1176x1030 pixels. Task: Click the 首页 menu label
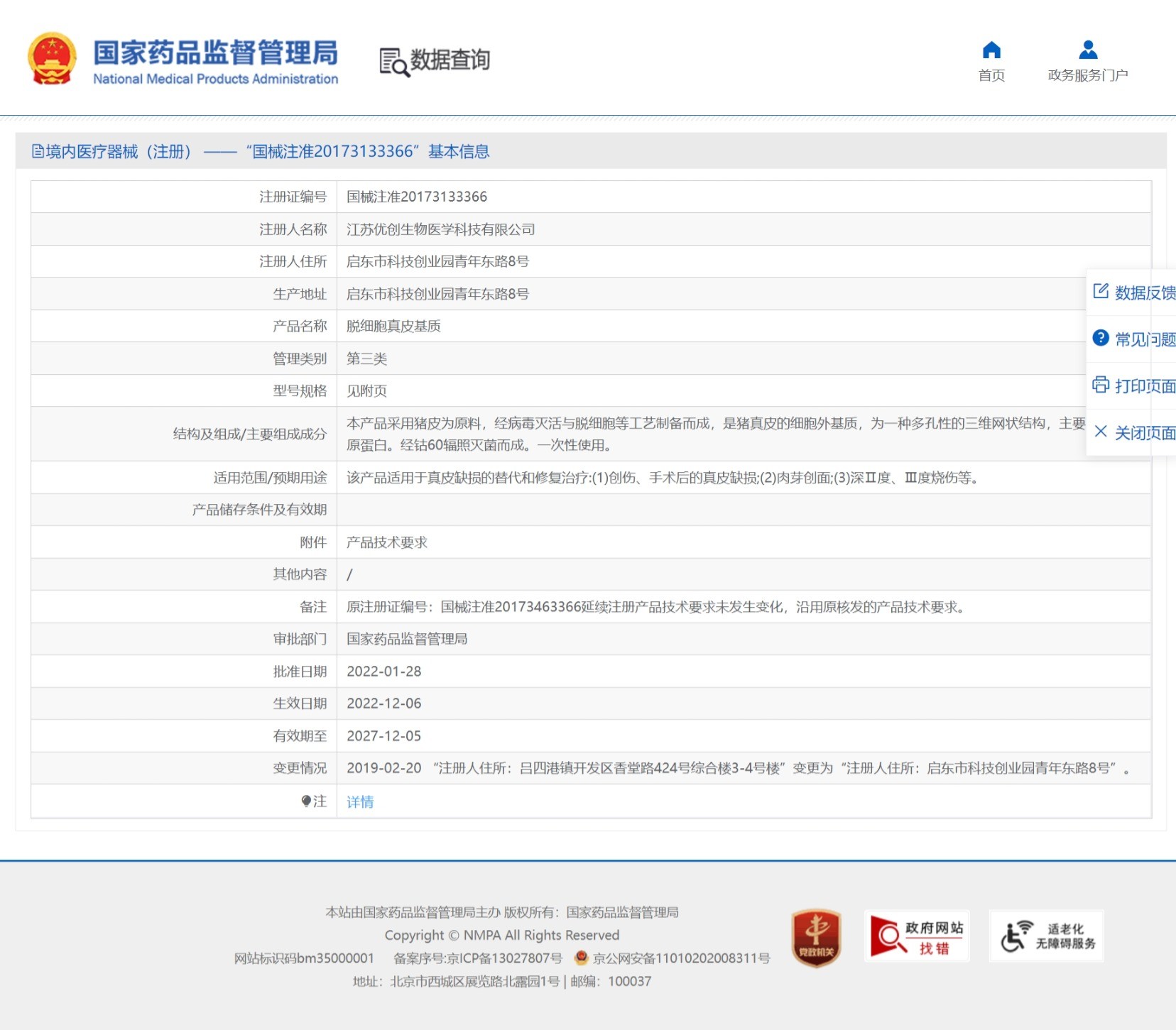991,75
